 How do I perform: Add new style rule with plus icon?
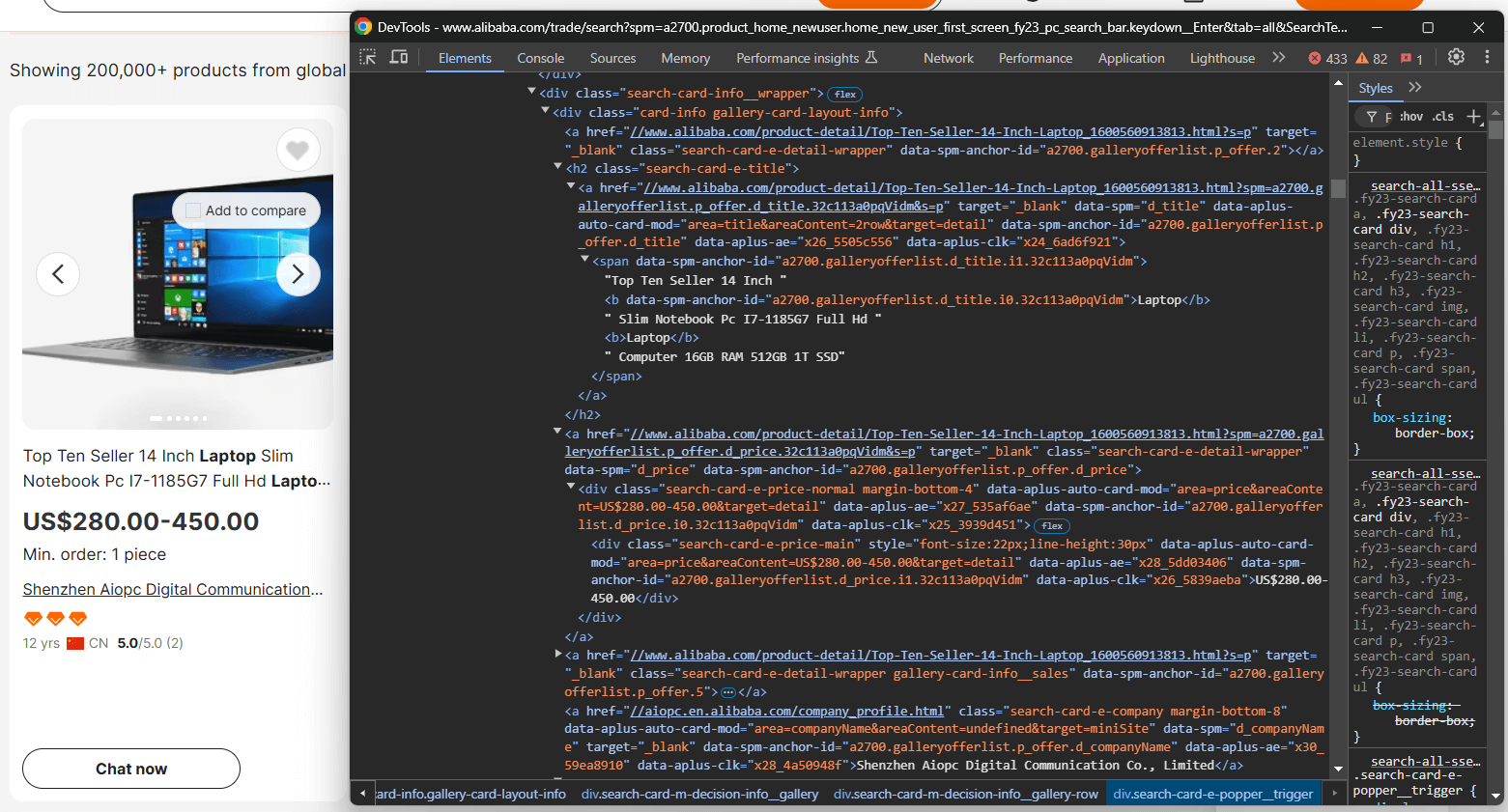[x=1475, y=117]
